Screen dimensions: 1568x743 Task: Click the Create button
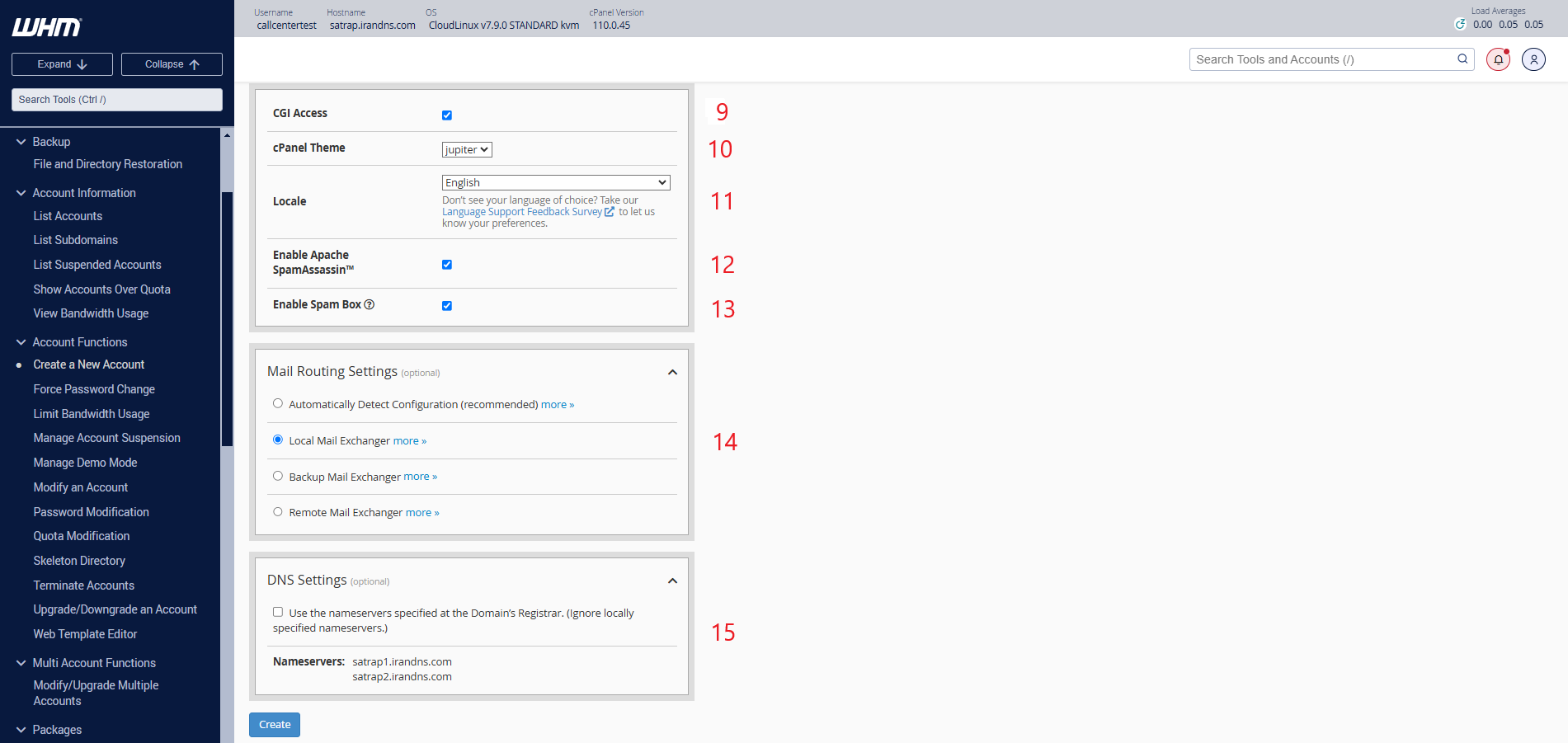275,725
